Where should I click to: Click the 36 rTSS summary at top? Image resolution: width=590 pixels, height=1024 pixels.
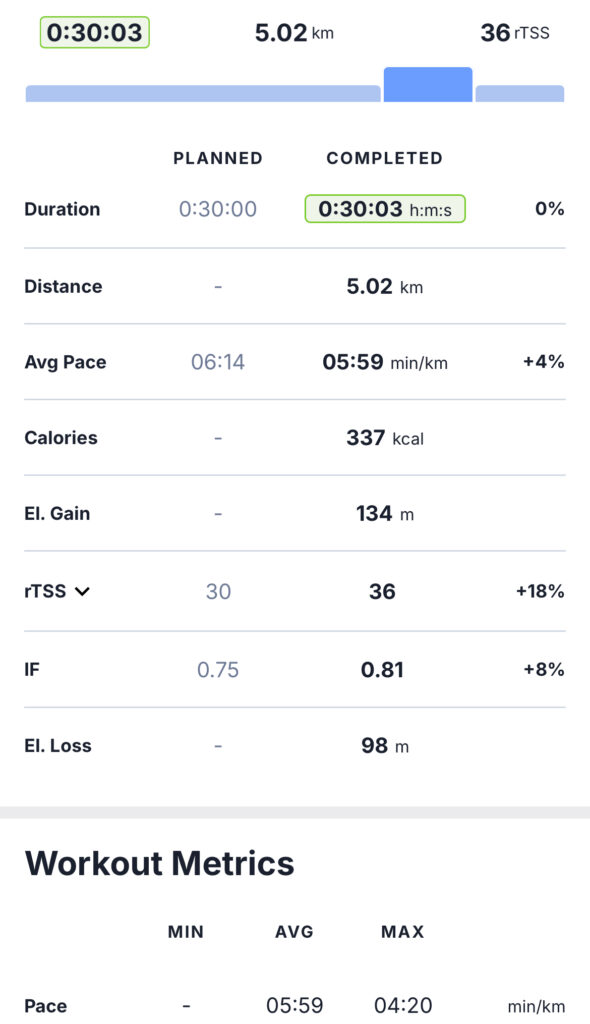[x=515, y=33]
